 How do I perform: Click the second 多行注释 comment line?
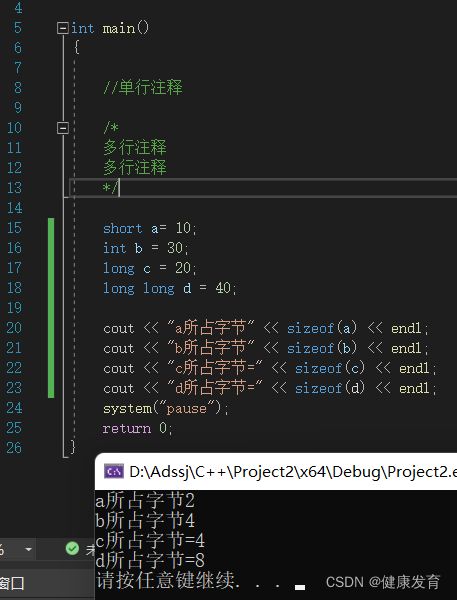pyautogui.click(x=135, y=167)
